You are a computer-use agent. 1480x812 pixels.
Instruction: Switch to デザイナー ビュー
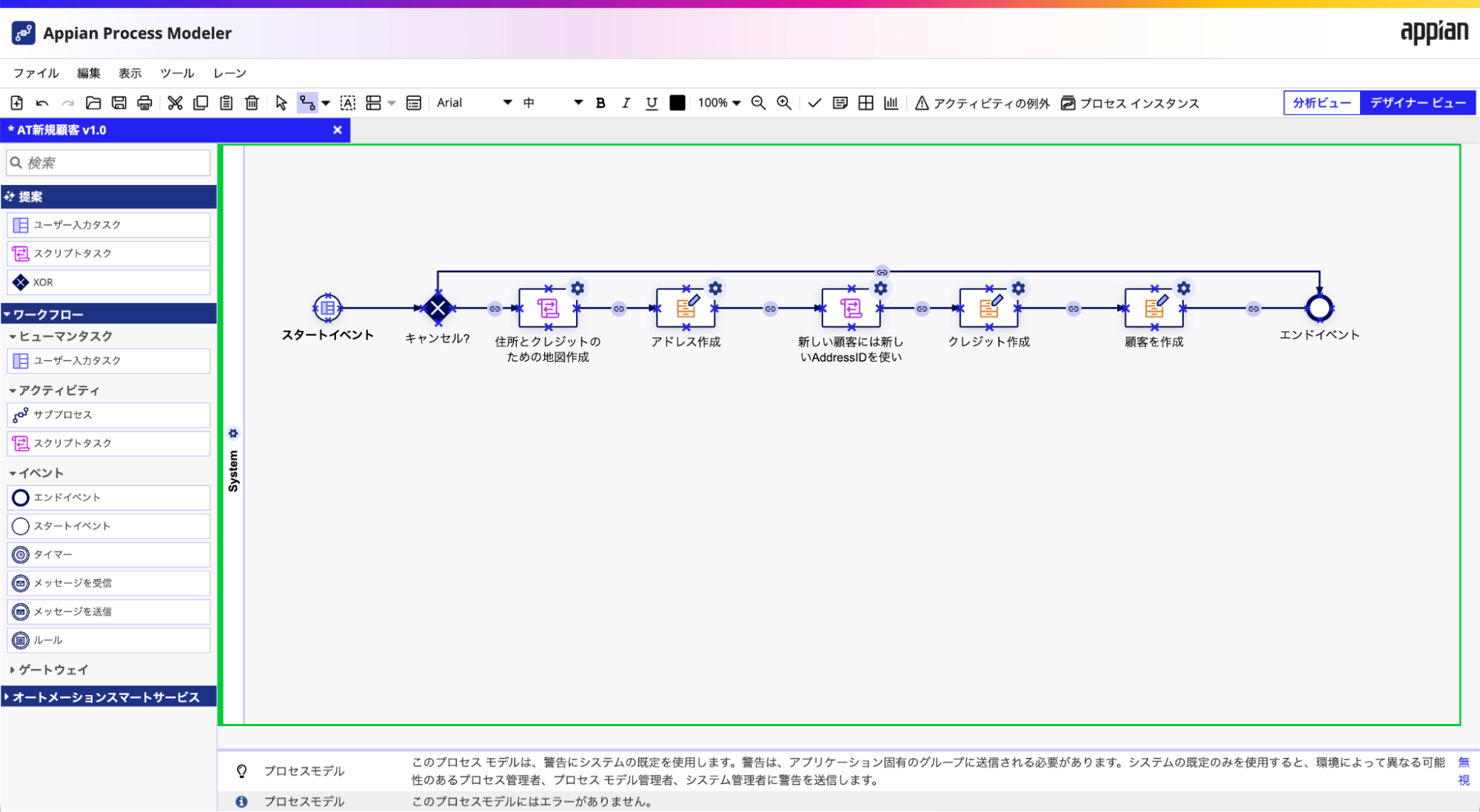point(1418,103)
